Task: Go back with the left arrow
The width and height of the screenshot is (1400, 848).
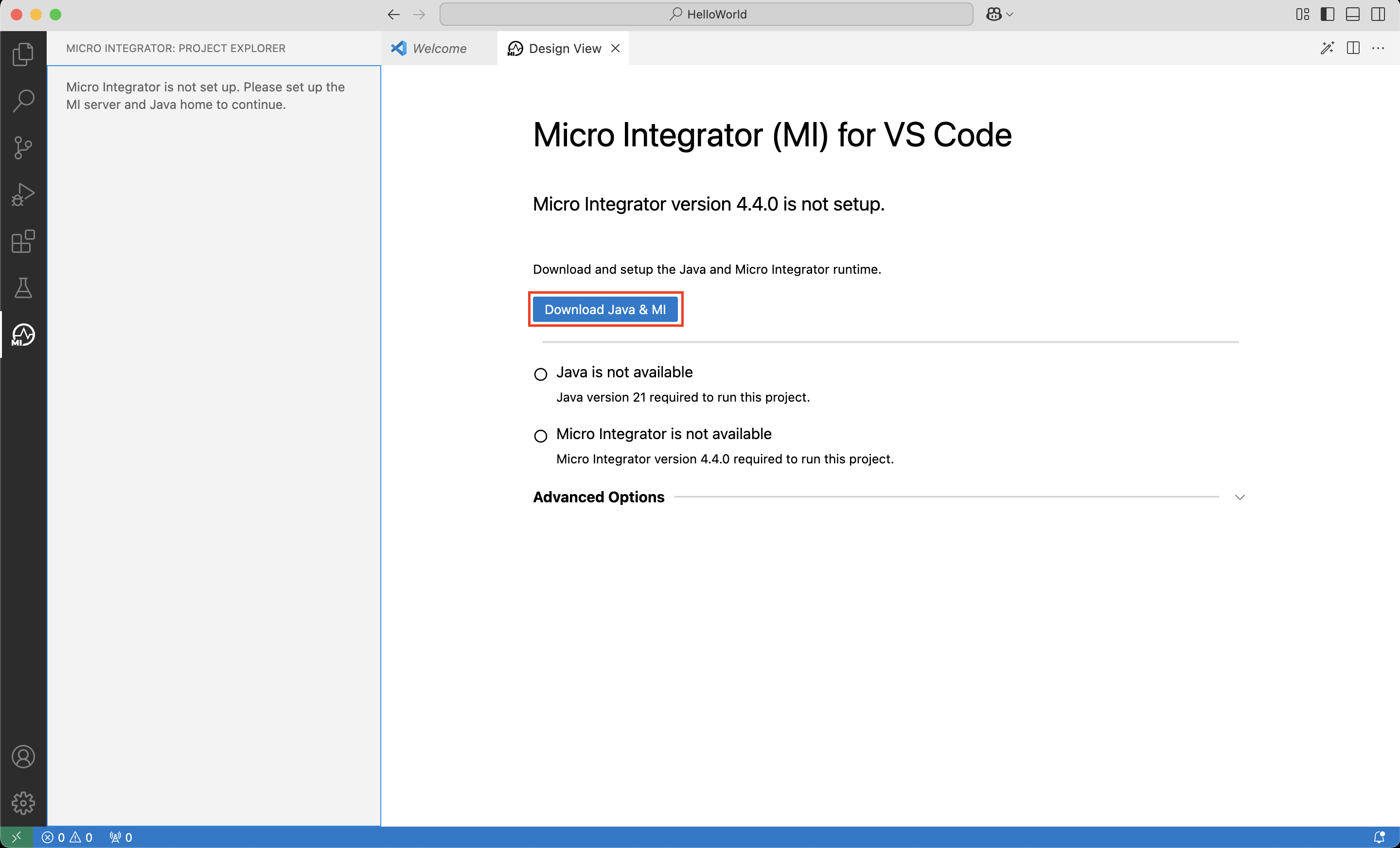Action: (393, 14)
